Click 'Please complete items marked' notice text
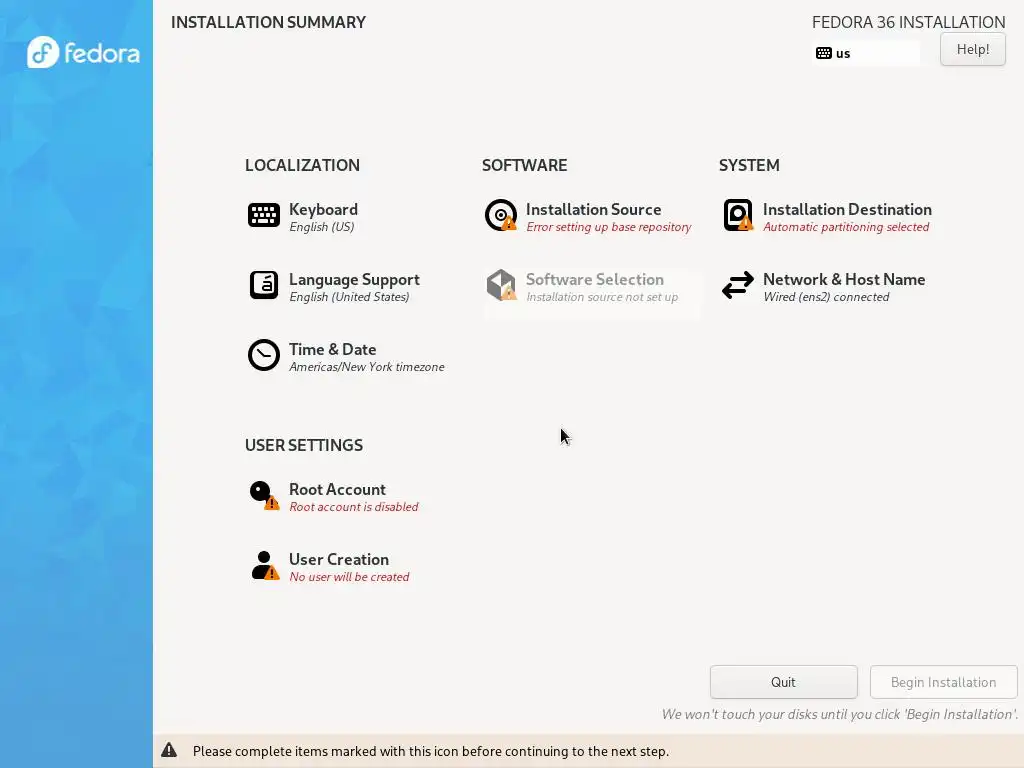Viewport: 1024px width, 768px height. pos(430,751)
